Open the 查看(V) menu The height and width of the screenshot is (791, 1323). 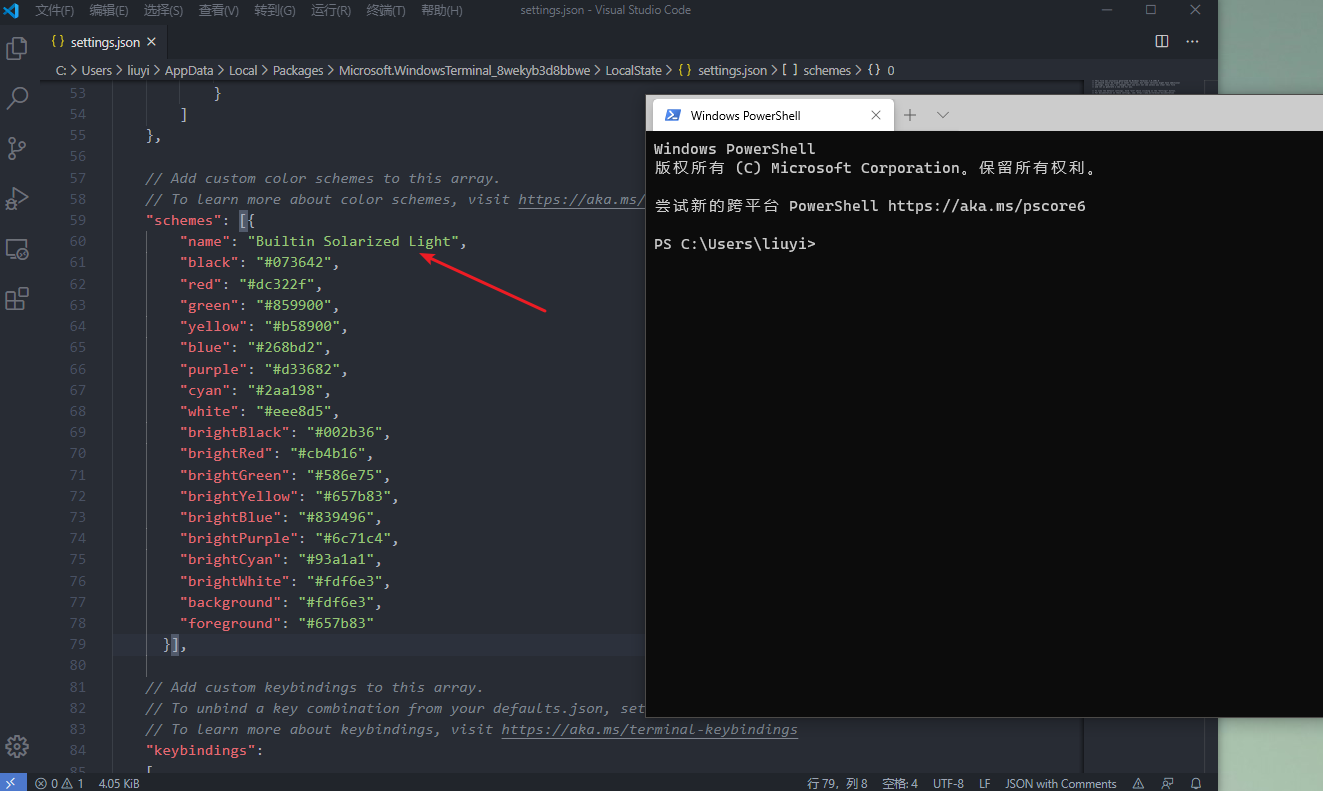point(218,10)
